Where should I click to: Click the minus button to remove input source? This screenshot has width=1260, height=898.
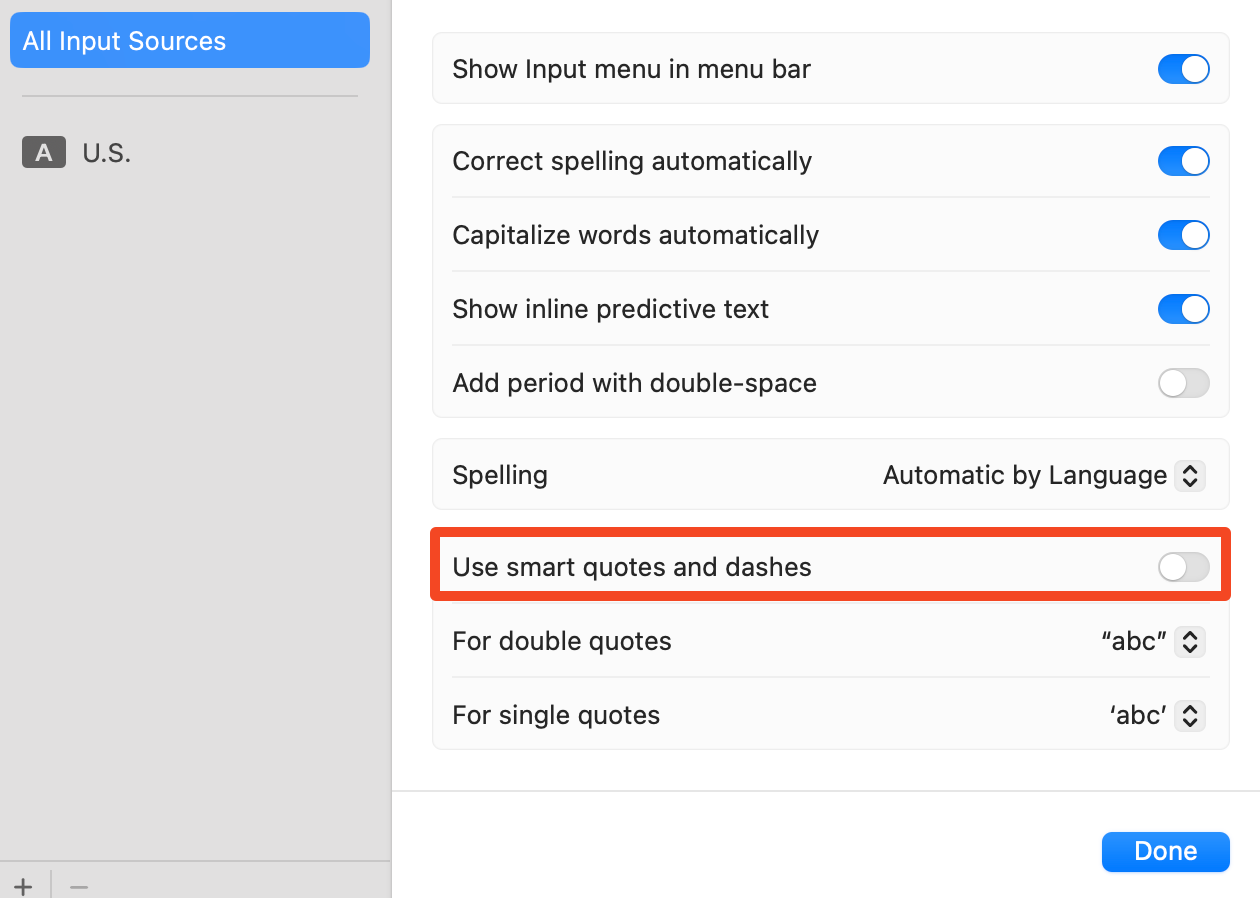click(79, 886)
